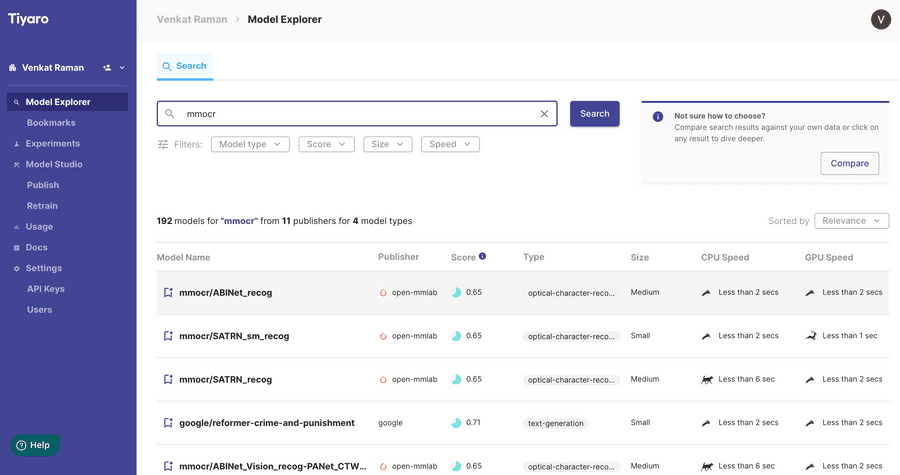
Task: Click the CPU speed icon in the ABINet_recog row
Action: pos(706,293)
